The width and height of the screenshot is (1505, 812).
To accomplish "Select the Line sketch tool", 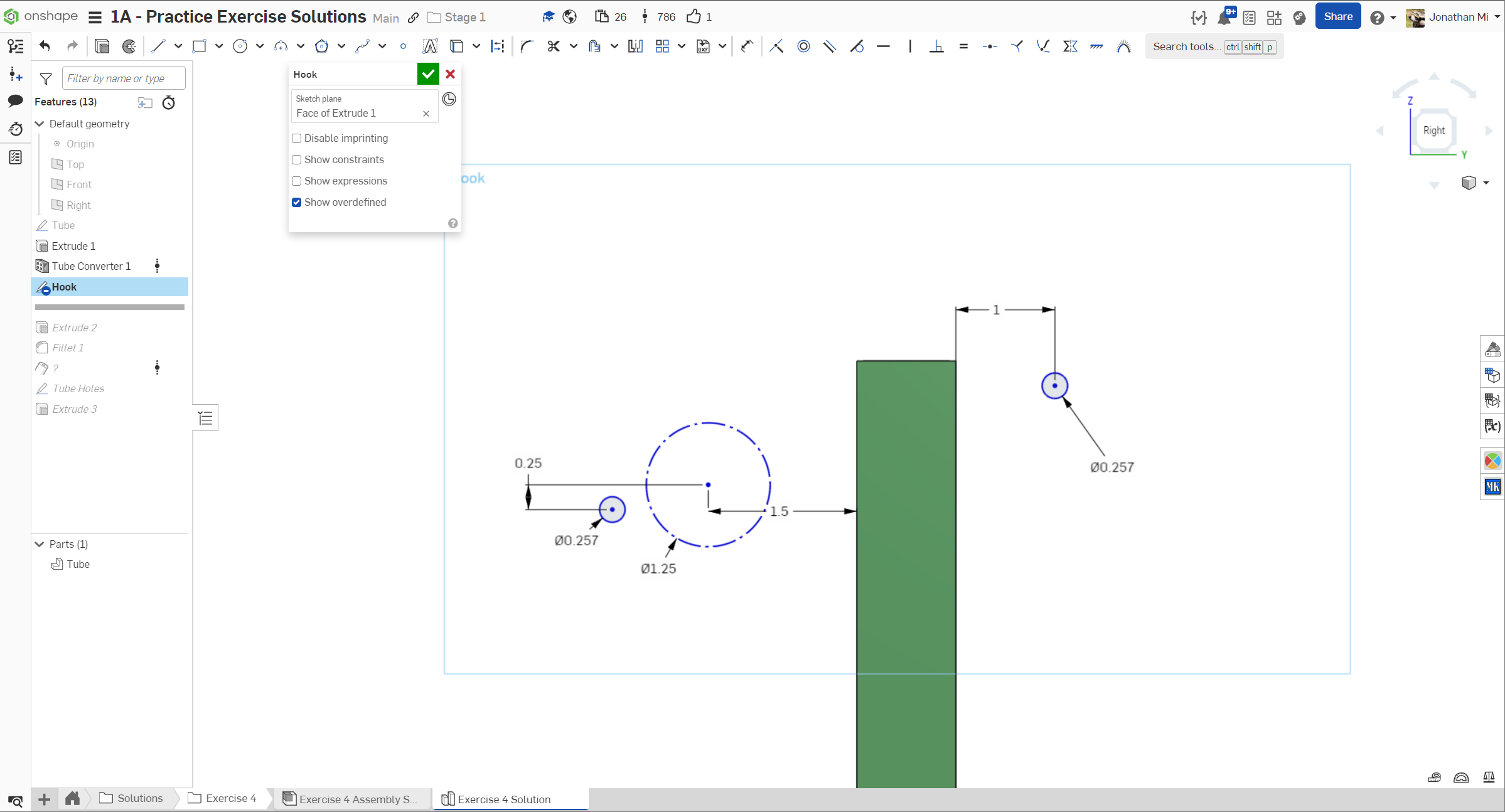I will (x=158, y=46).
